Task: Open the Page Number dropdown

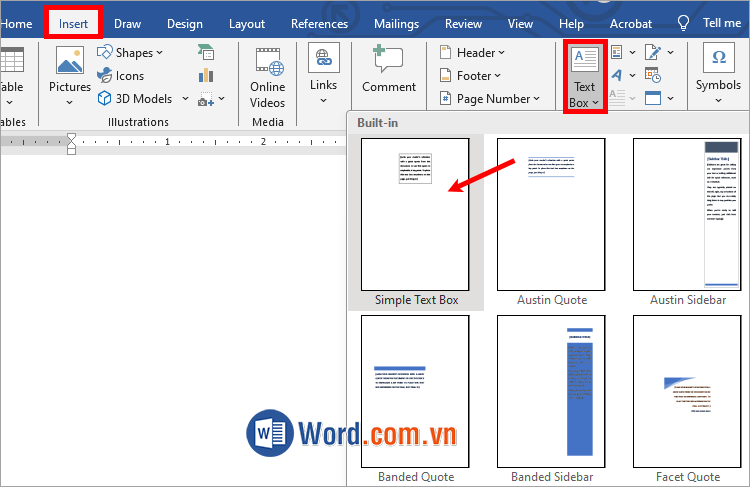Action: point(489,99)
